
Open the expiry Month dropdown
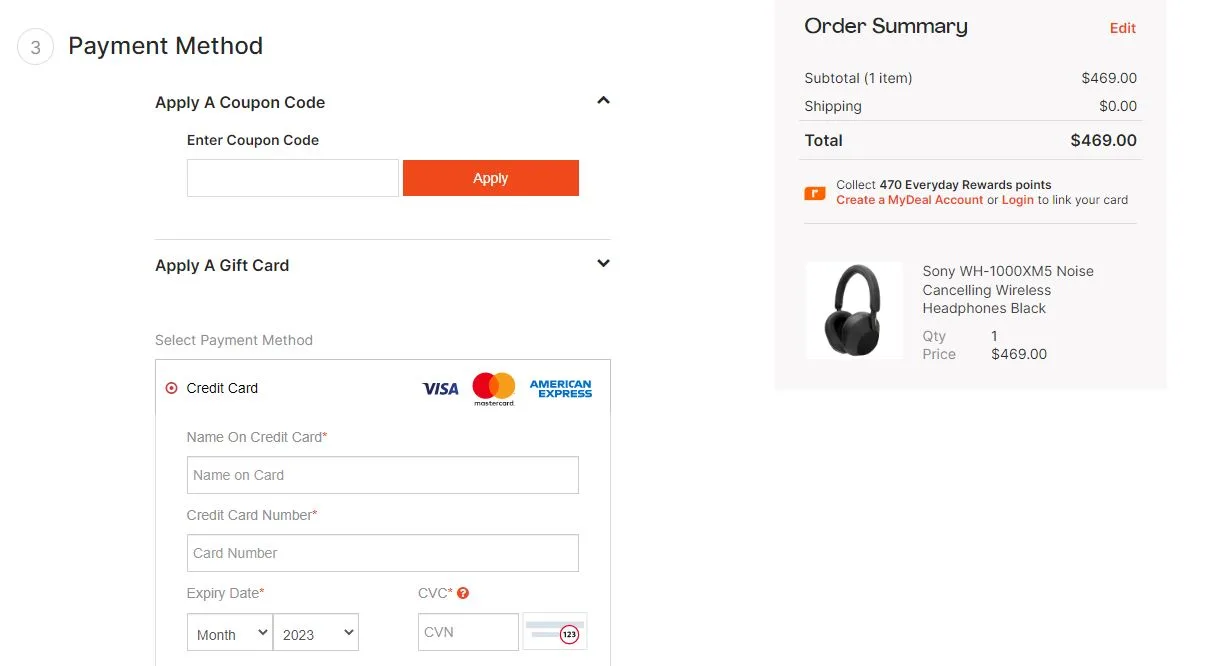point(229,632)
